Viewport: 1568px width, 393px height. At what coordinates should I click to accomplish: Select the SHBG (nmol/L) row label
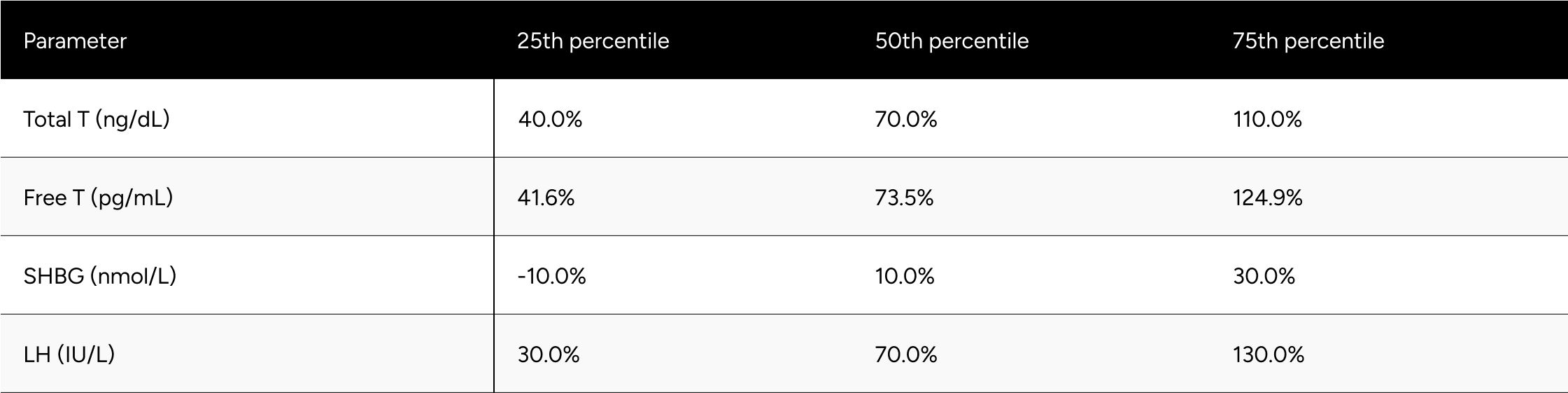click(x=100, y=276)
